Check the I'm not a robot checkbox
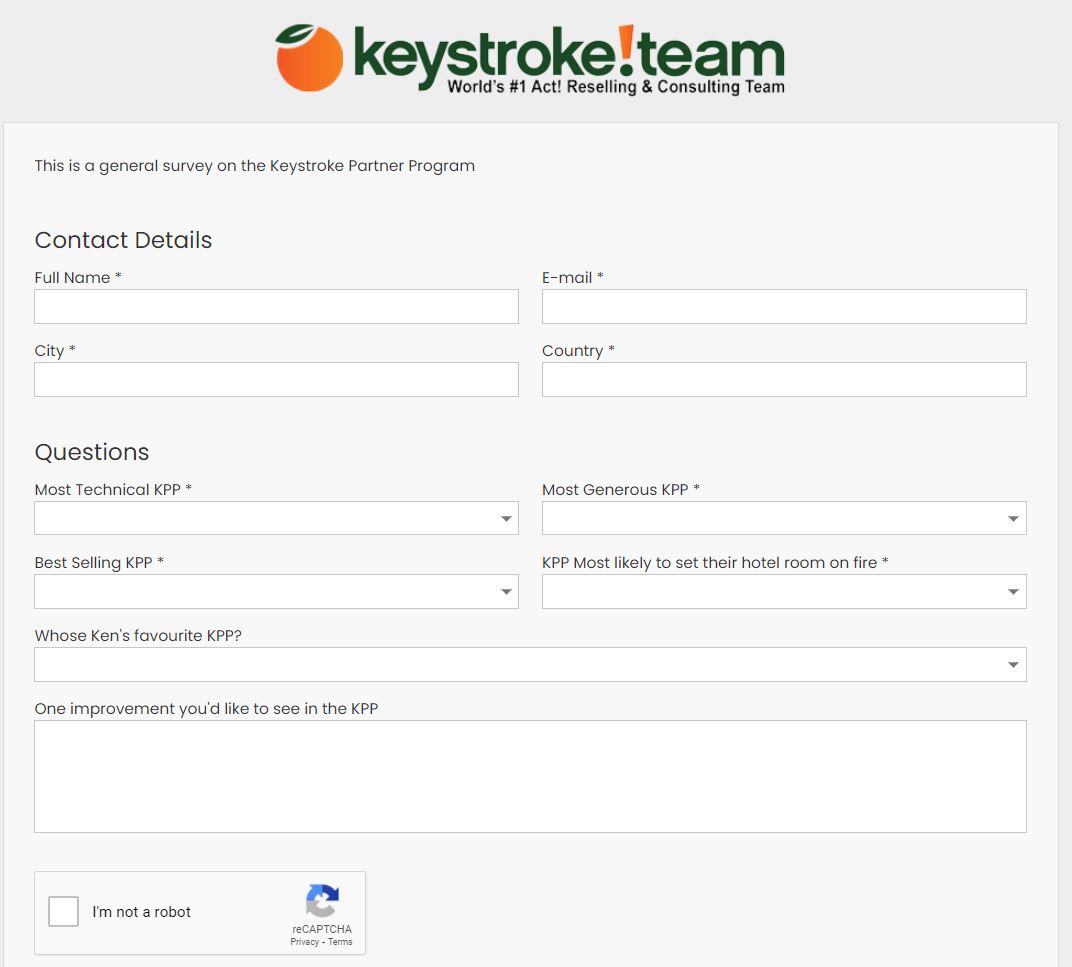The height and width of the screenshot is (967, 1072). tap(64, 912)
